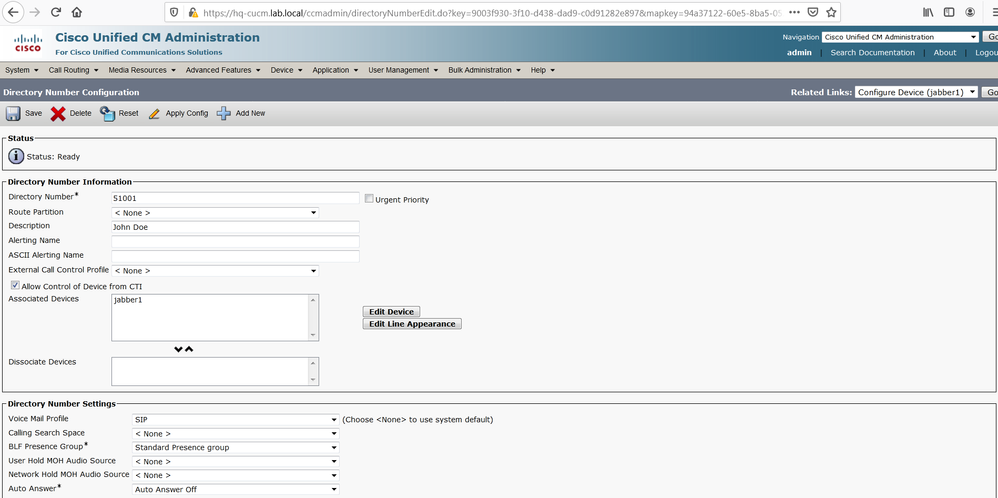Click the tracking protection shield icon

[x=175, y=12]
